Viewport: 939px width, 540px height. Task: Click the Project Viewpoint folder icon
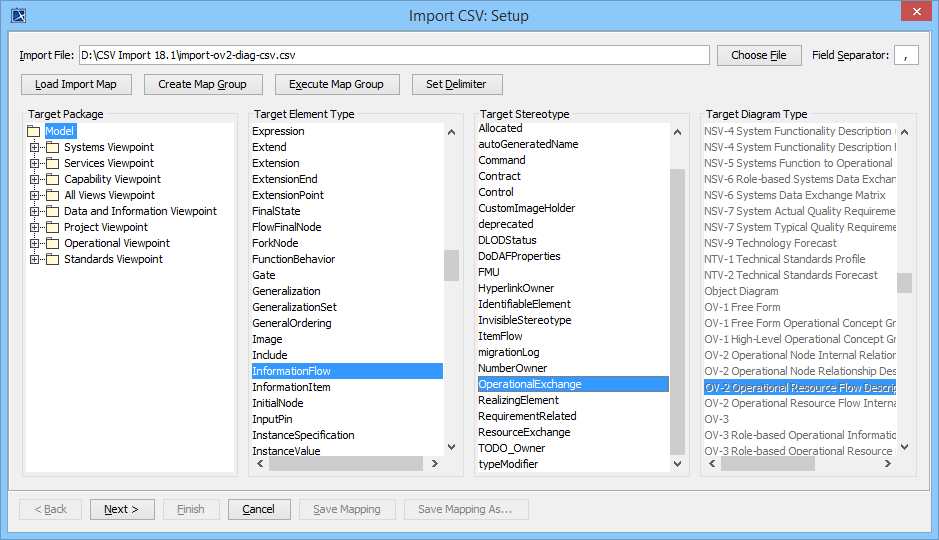(53, 227)
